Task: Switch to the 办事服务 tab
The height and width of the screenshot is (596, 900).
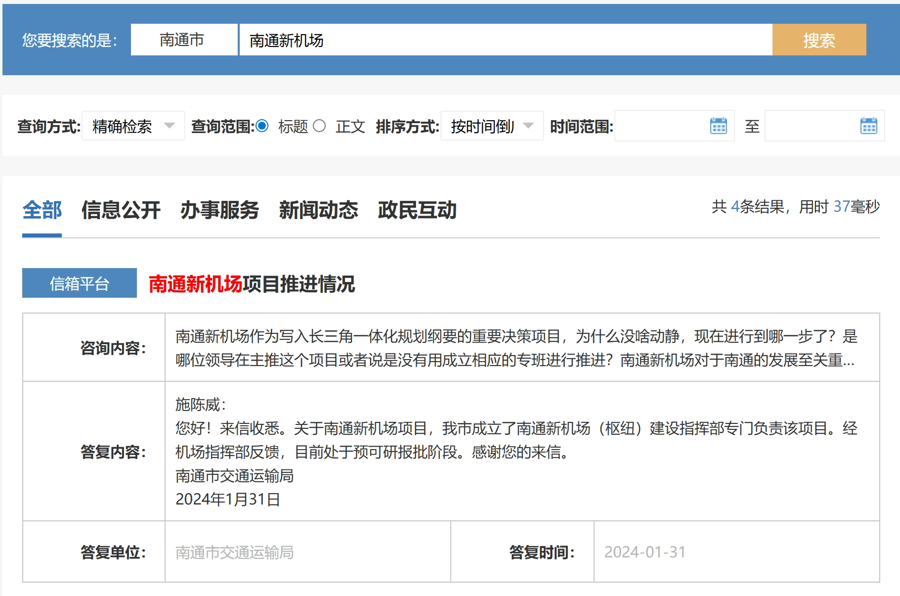Action: 220,210
